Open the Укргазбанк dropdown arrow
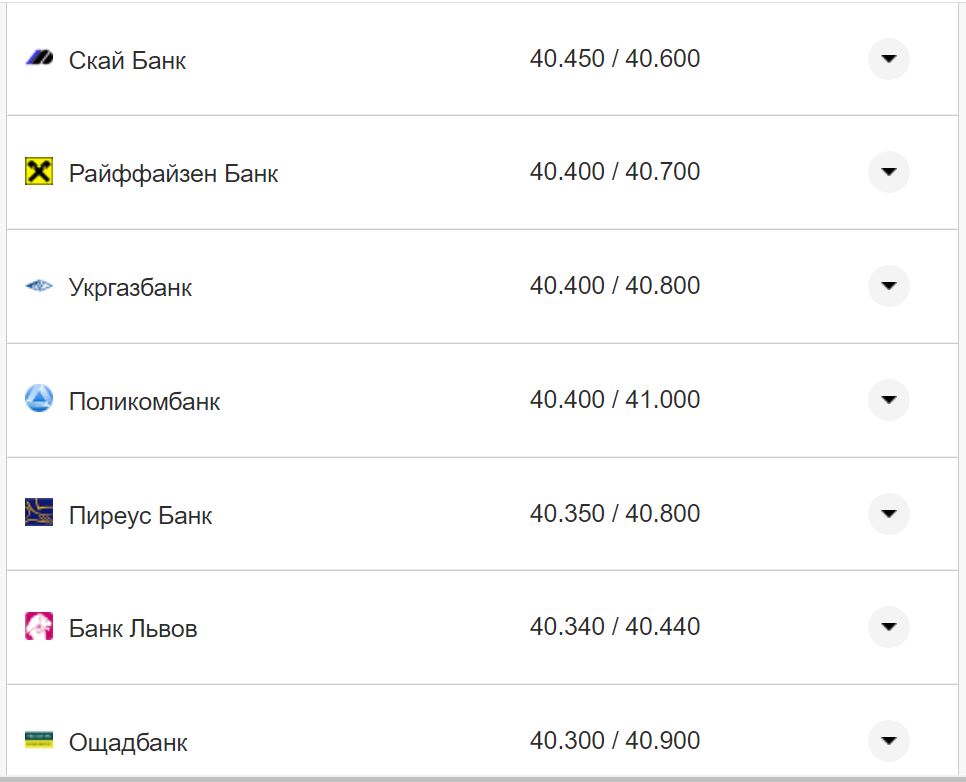966x782 pixels. point(888,286)
